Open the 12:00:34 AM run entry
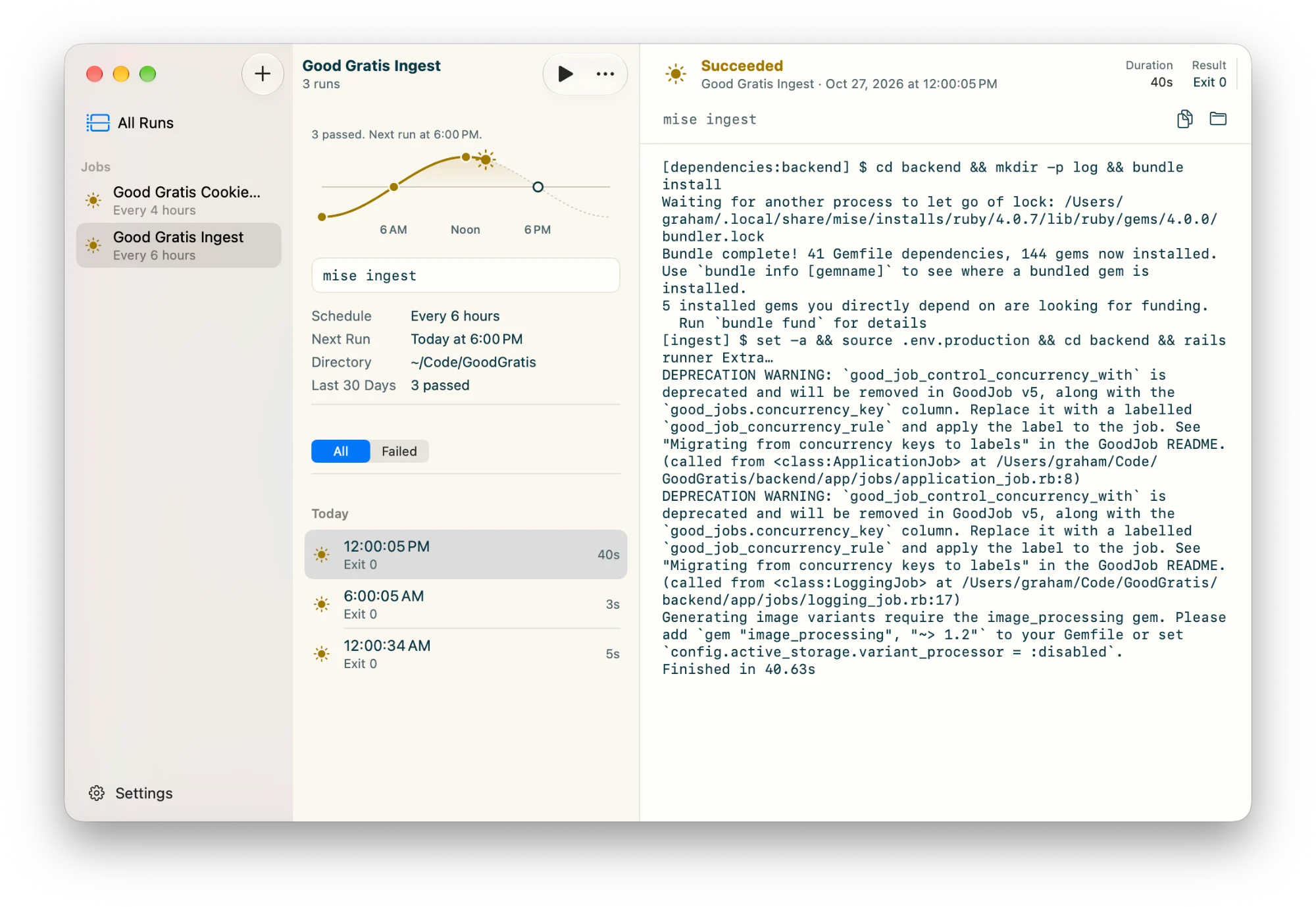This screenshot has width=1316, height=907. pyautogui.click(x=466, y=654)
